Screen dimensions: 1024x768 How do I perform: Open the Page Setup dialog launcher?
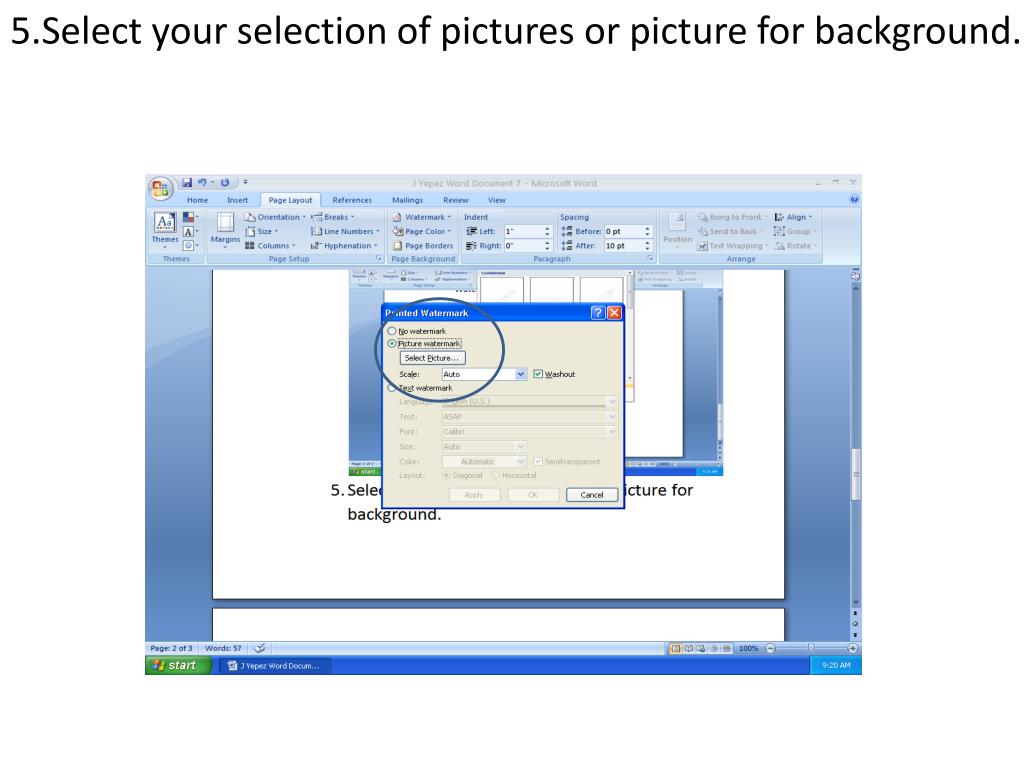pyautogui.click(x=379, y=259)
